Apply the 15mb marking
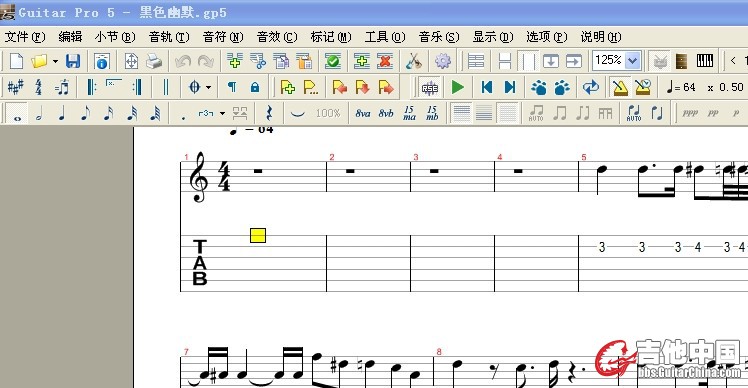748x388 pixels. tap(432, 114)
